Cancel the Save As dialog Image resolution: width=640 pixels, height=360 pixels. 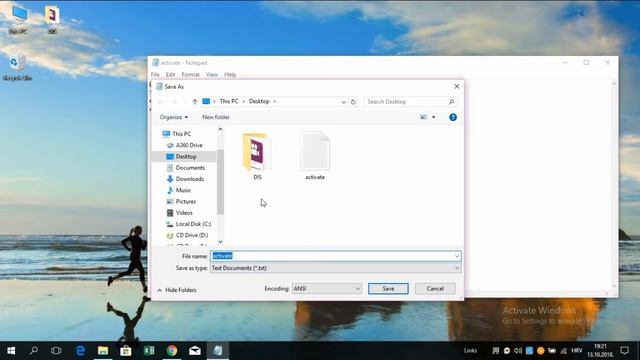[x=435, y=289]
